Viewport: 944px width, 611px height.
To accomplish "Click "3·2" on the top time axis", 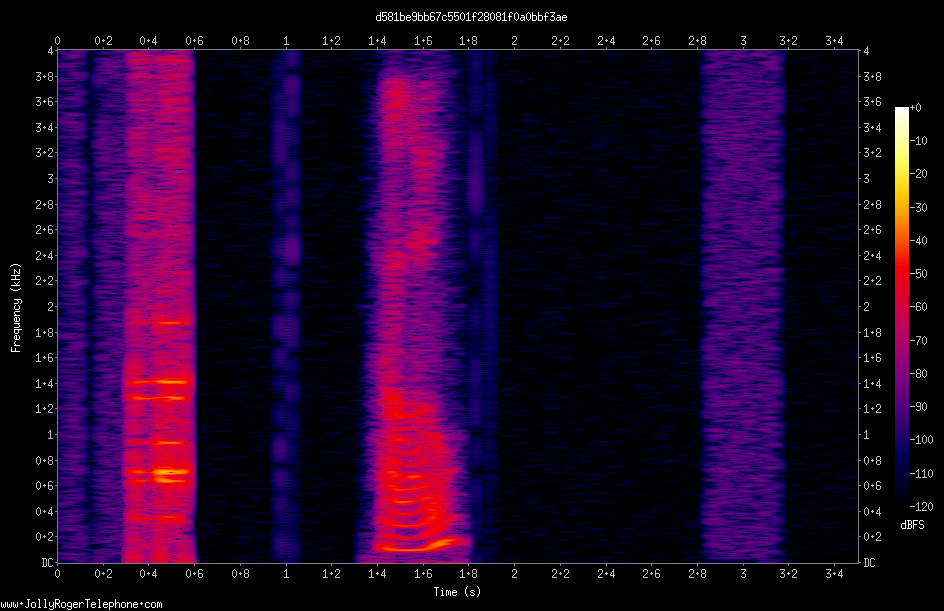I will [x=789, y=41].
